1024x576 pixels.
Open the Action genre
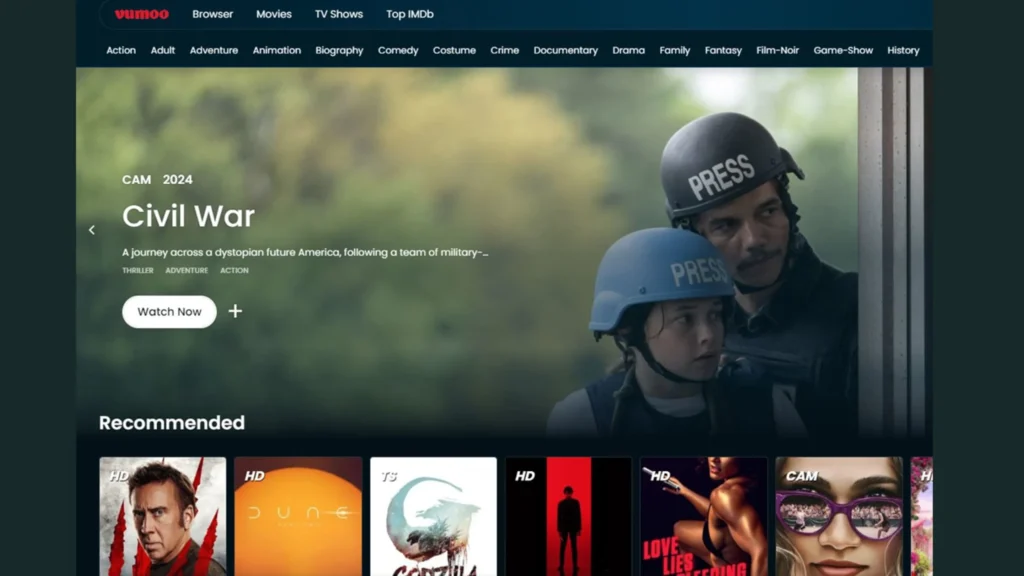pos(120,50)
